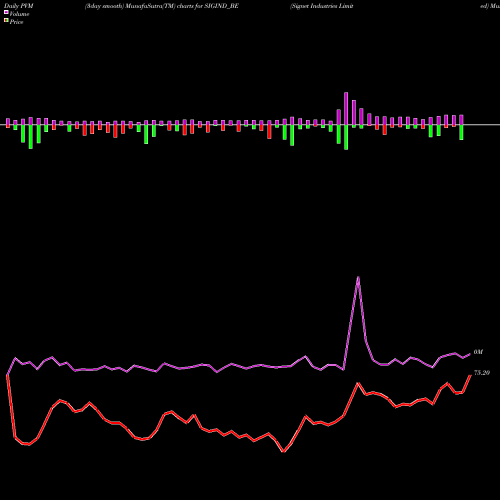Click the 'Price' legend label
The image size is (500, 500).
(x=16, y=22)
